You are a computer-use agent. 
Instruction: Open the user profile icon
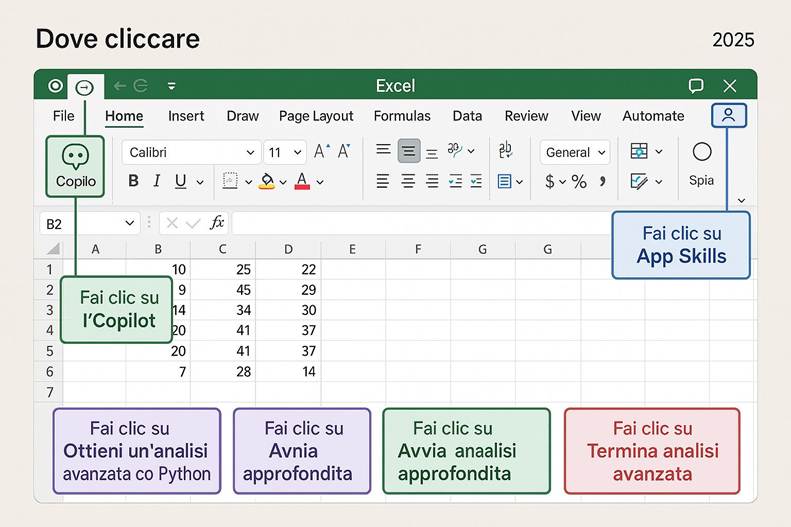pyautogui.click(x=728, y=116)
